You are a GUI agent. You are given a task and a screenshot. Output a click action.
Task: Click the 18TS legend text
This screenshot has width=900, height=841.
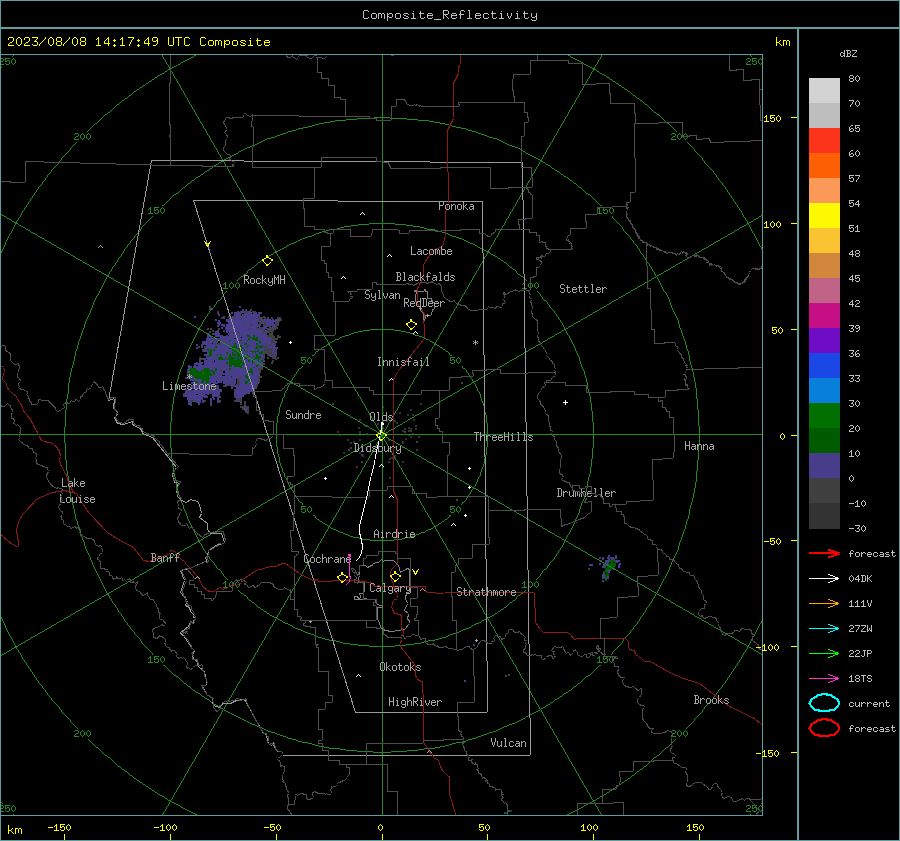click(860, 679)
